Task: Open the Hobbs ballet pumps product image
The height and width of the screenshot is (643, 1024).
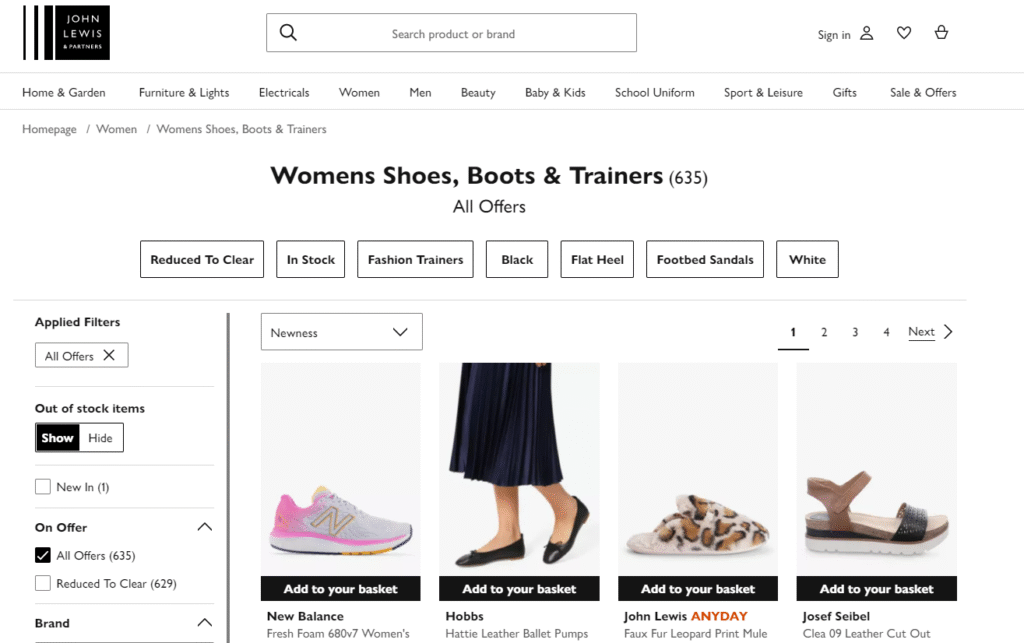Action: 519,469
